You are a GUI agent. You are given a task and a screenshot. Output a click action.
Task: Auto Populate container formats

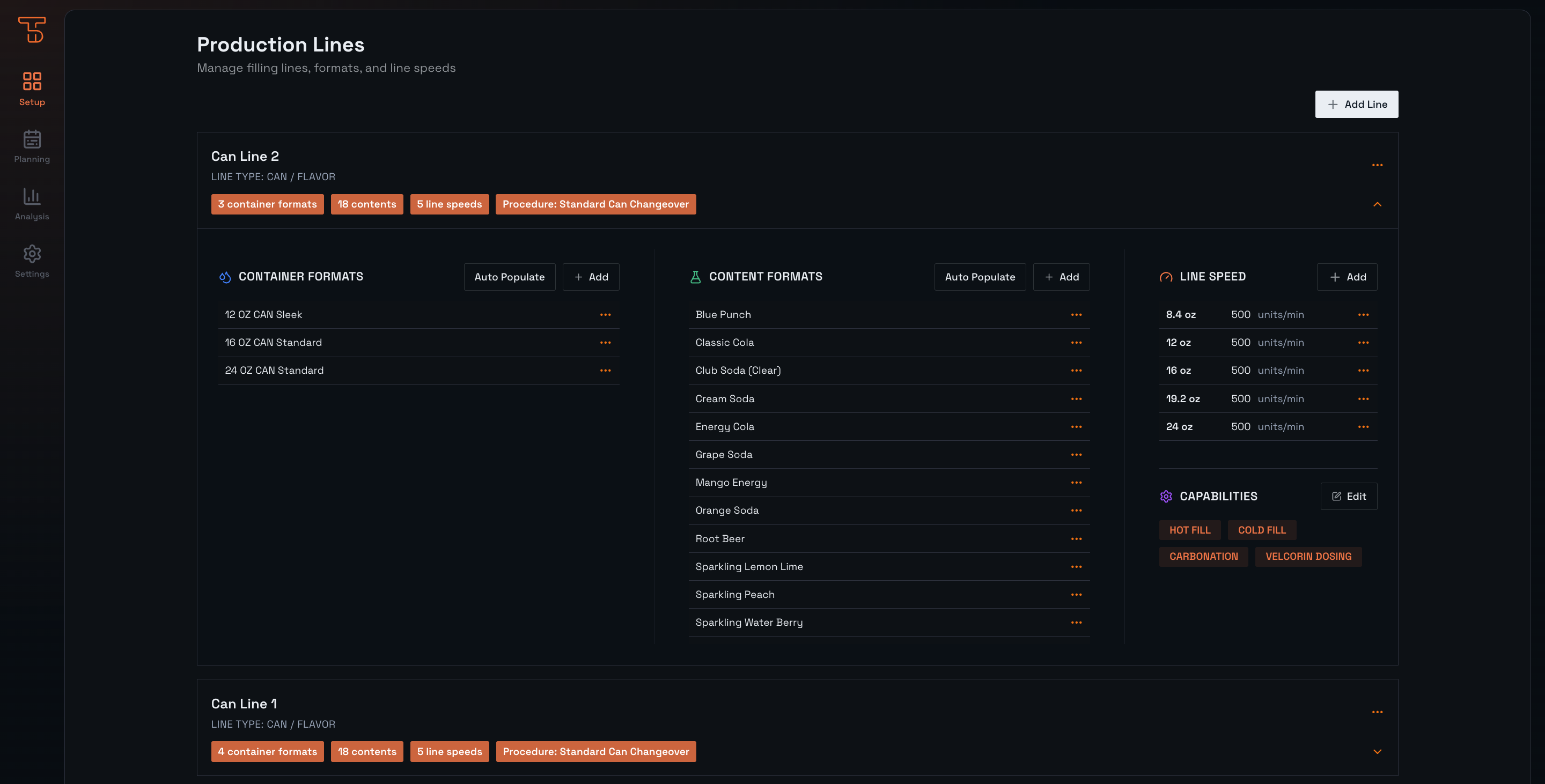tap(509, 277)
